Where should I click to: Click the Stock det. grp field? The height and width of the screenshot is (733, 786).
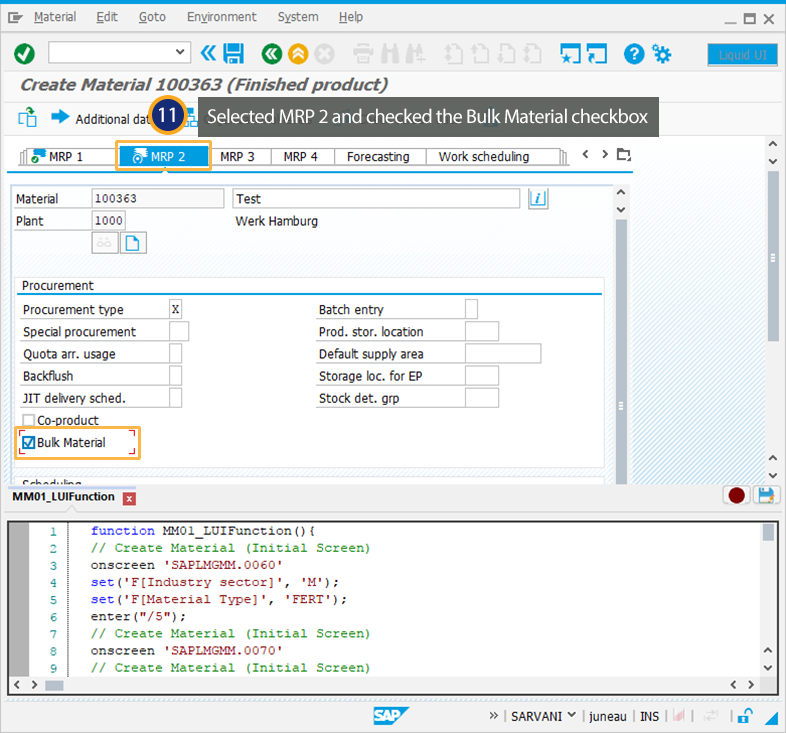[482, 398]
